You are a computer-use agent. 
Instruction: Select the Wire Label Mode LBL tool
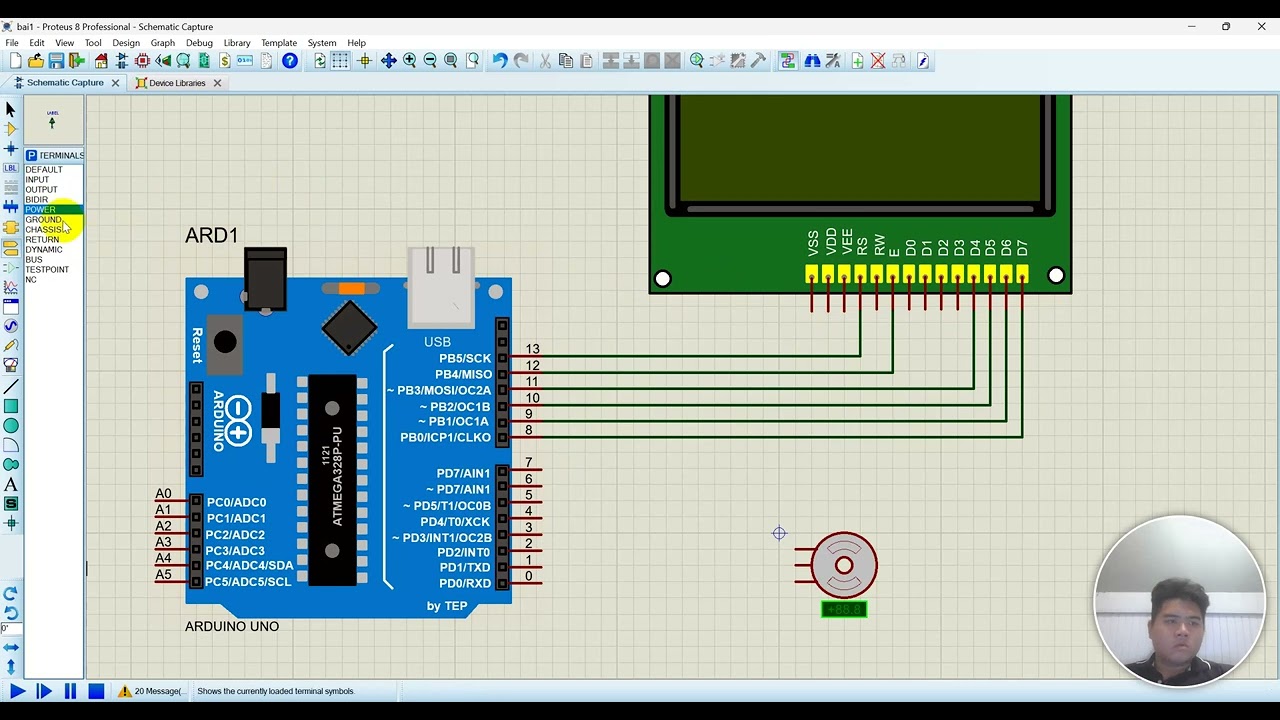[x=11, y=168]
